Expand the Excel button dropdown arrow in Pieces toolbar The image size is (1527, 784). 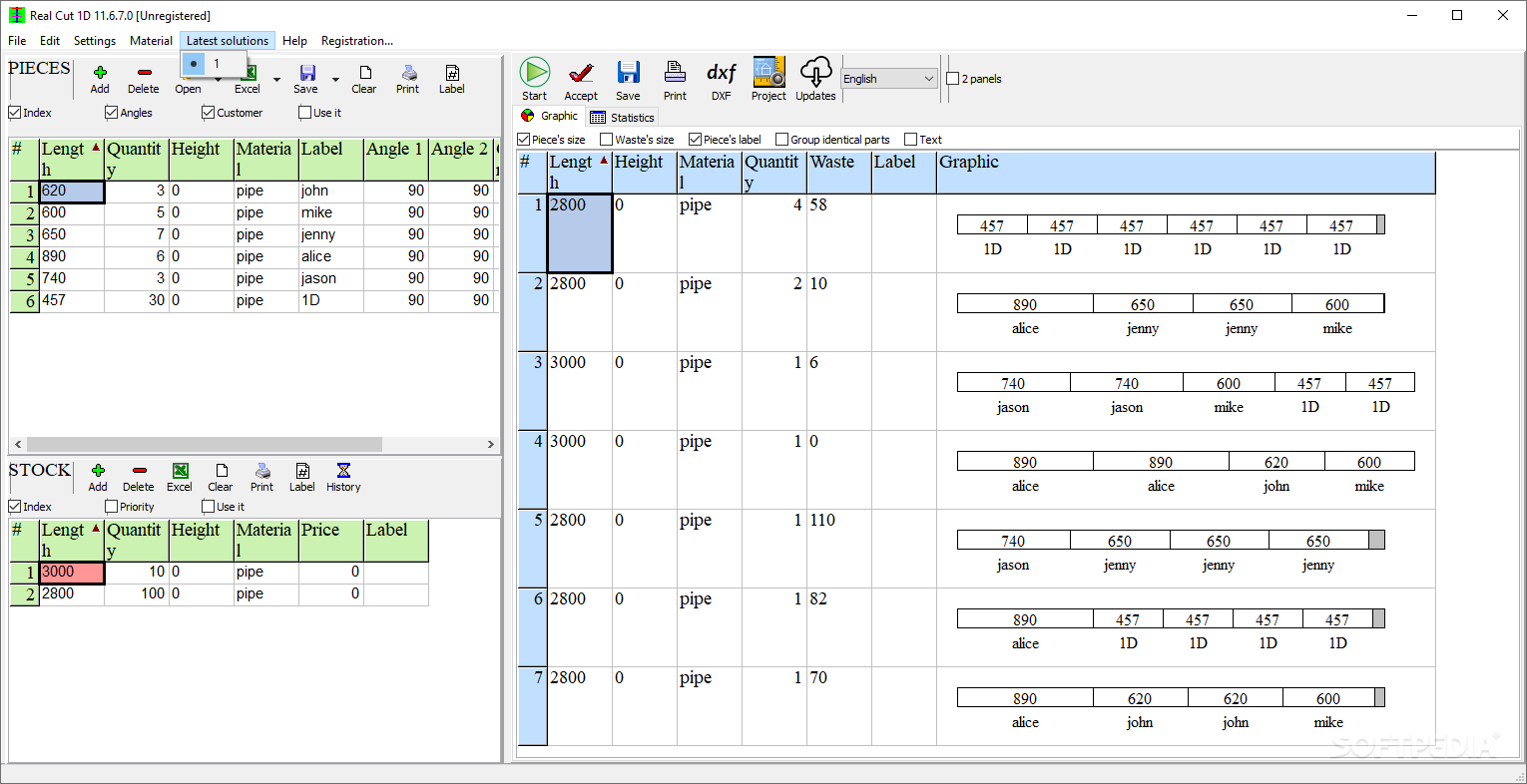pyautogui.click(x=276, y=79)
